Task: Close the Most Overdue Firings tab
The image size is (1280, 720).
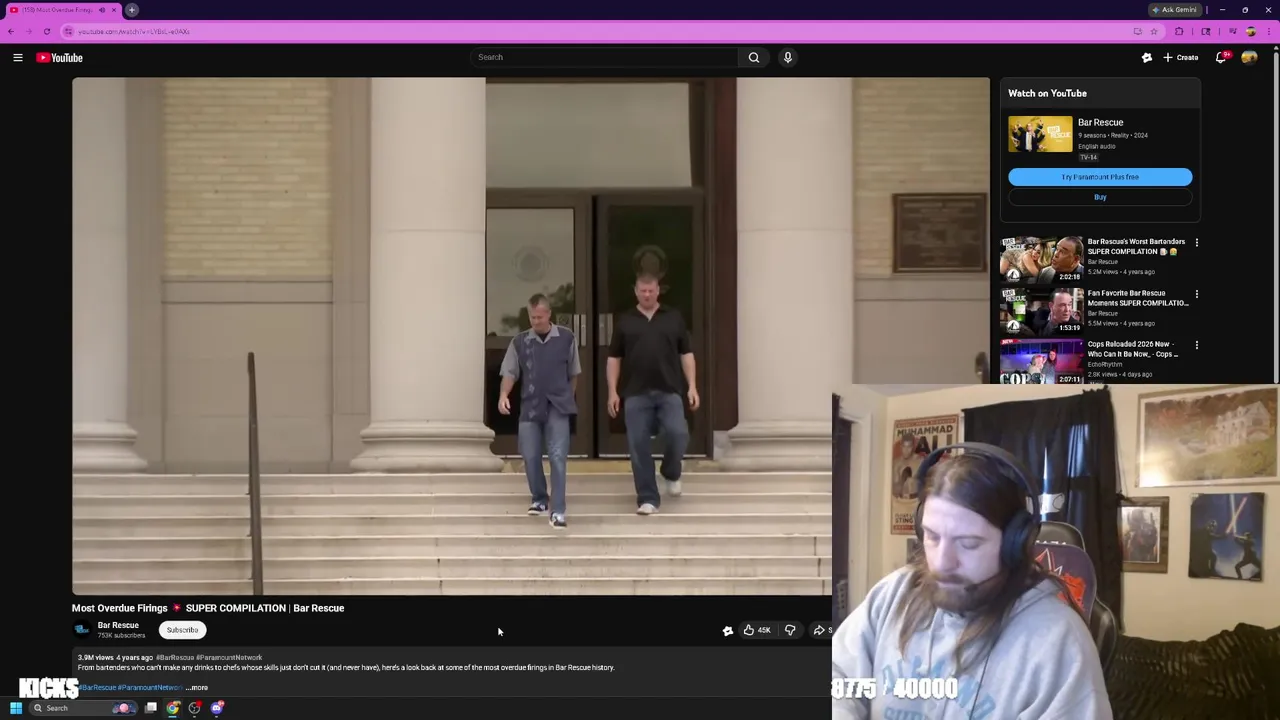Action: click(x=113, y=10)
